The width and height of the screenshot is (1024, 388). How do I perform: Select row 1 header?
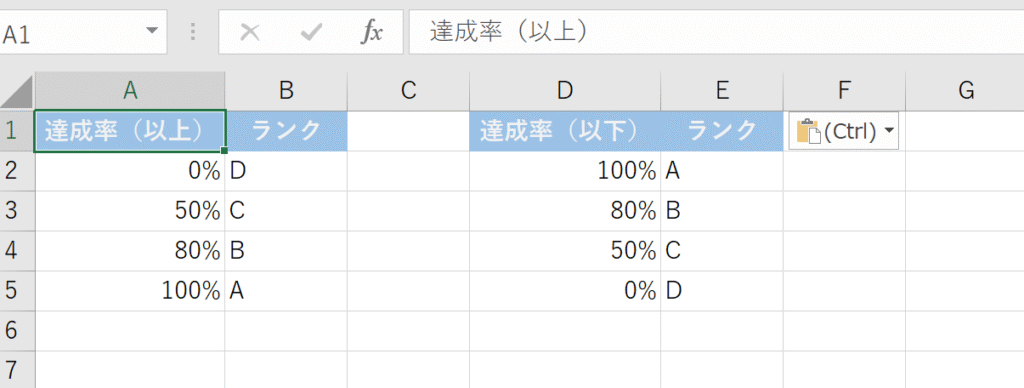(17, 131)
